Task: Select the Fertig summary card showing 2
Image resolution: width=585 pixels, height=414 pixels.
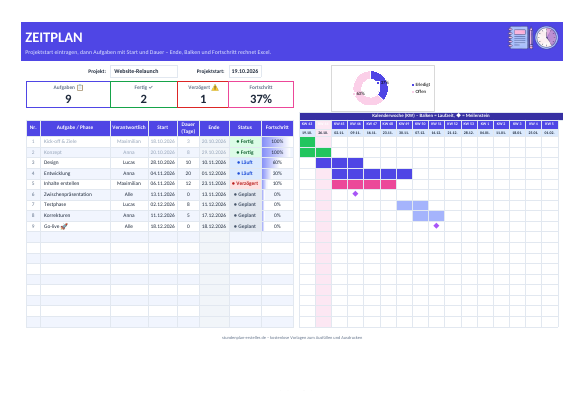Action: (144, 95)
